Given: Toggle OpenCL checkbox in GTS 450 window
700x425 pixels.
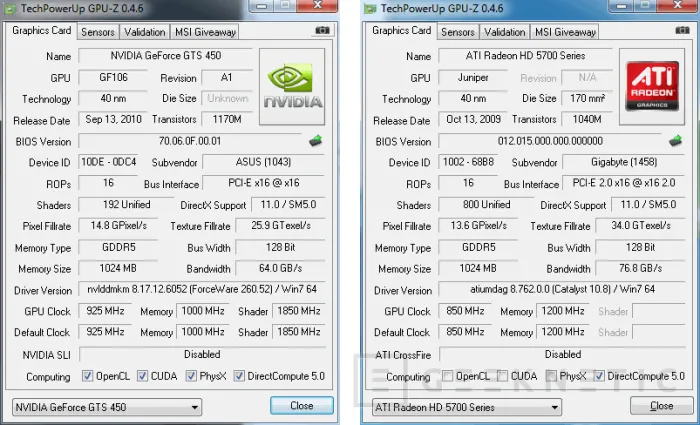Looking at the screenshot, I should 87,376.
